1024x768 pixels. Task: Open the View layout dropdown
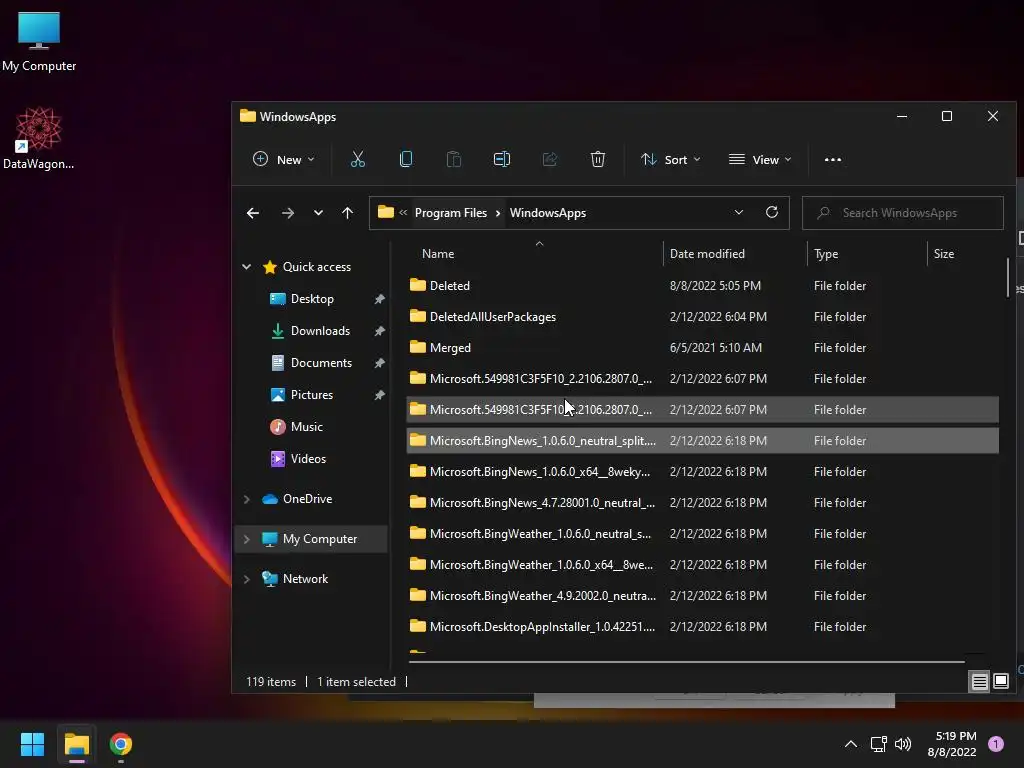tap(760, 159)
